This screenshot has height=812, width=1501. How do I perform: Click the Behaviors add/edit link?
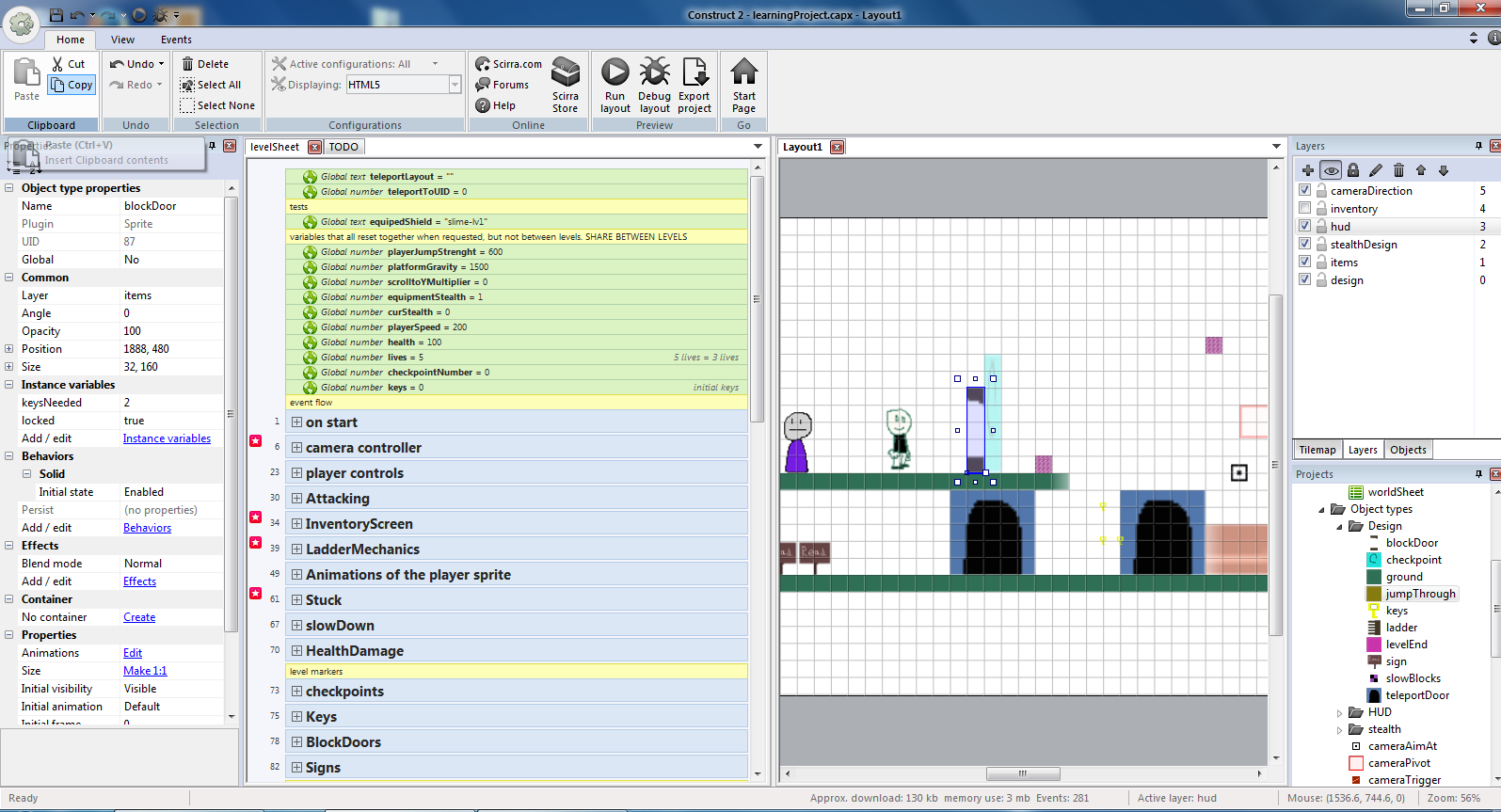click(147, 528)
